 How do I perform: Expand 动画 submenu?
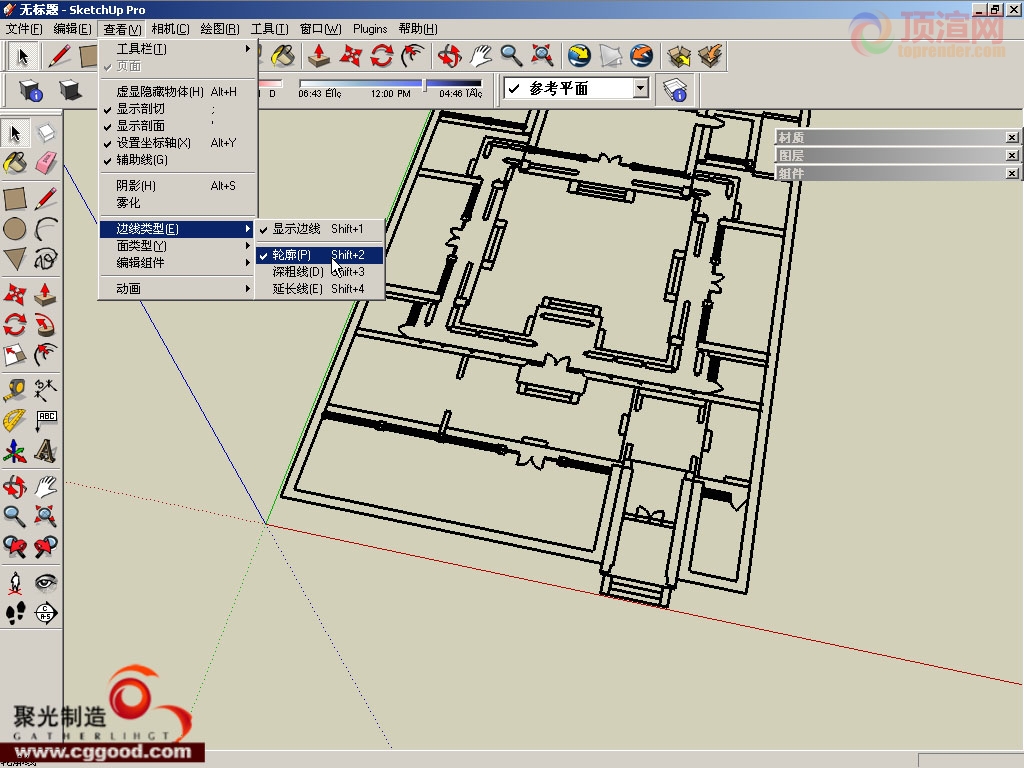point(178,288)
